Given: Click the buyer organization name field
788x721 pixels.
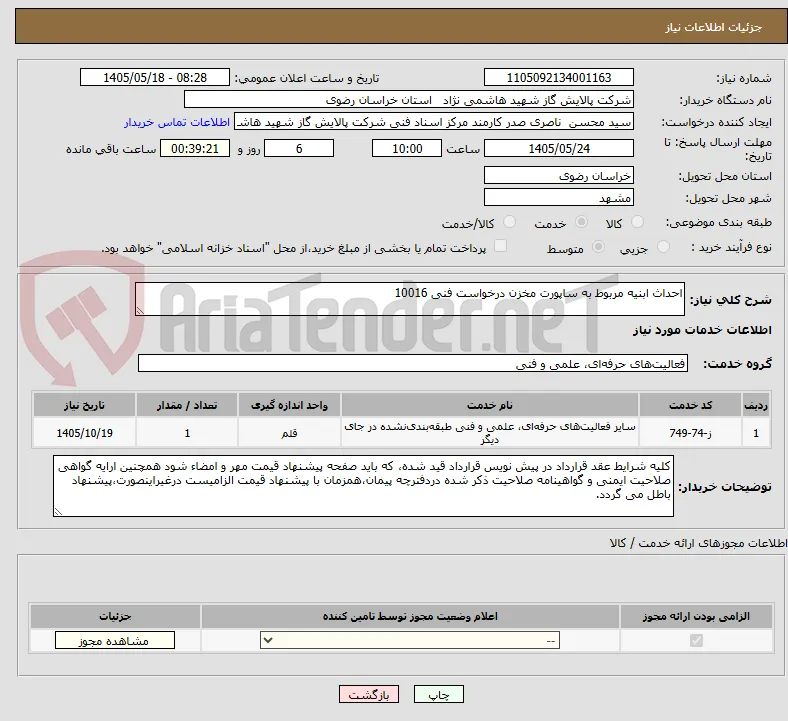Looking at the screenshot, I should click(409, 99).
